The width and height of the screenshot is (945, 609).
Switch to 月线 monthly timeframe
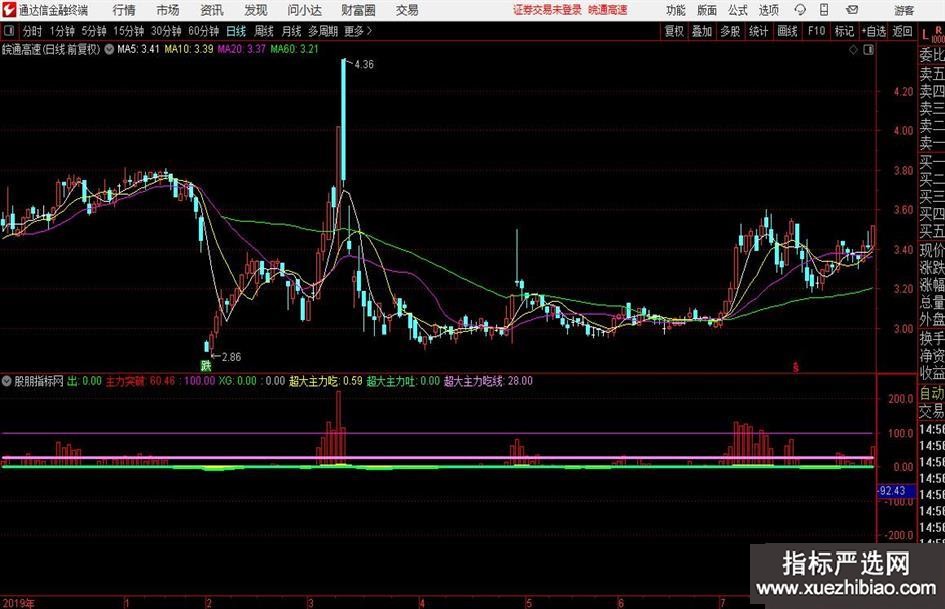point(292,31)
